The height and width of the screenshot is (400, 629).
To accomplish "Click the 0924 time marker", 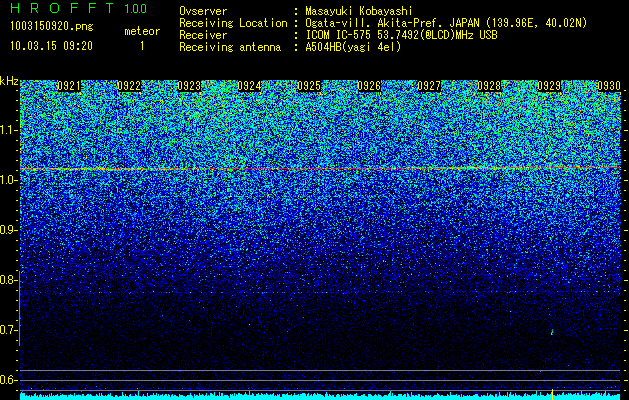I will point(249,86).
